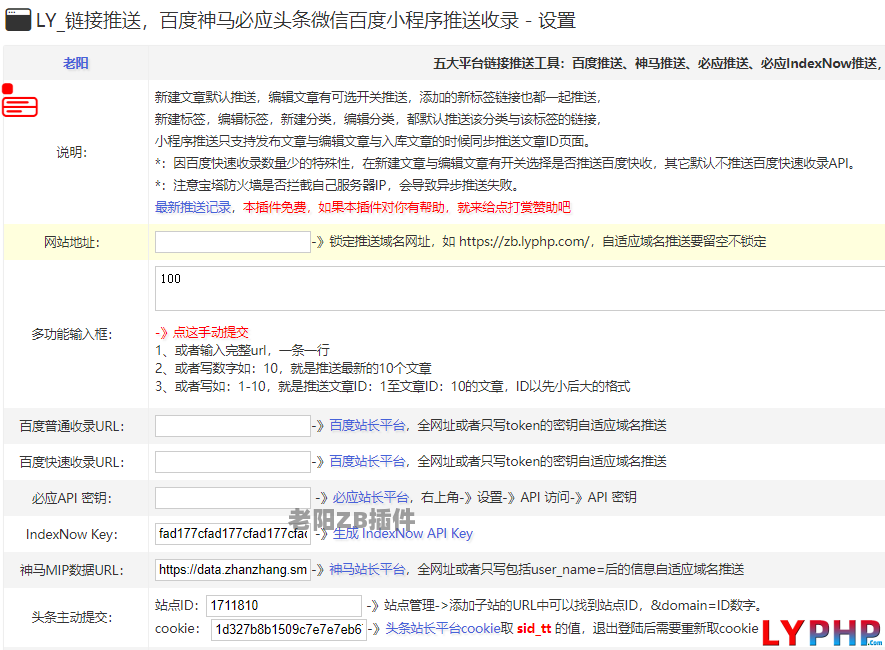
Task: Click the note starting 因百度快速收录数量少
Action: pyautogui.click(x=505, y=163)
